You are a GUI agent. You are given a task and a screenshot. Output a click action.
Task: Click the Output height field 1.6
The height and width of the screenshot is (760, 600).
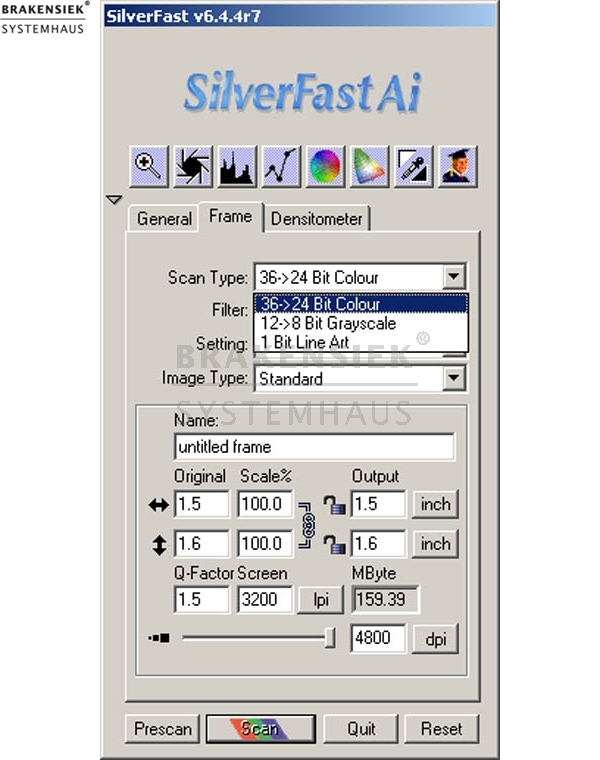[378, 543]
